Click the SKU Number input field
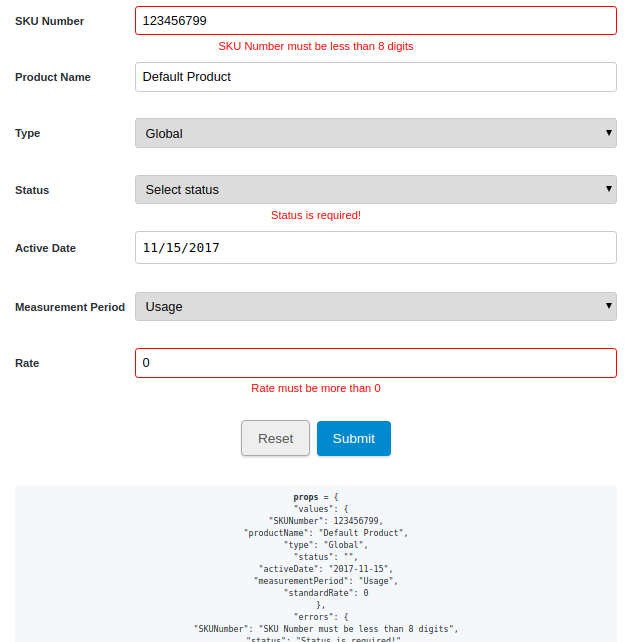 tap(375, 20)
